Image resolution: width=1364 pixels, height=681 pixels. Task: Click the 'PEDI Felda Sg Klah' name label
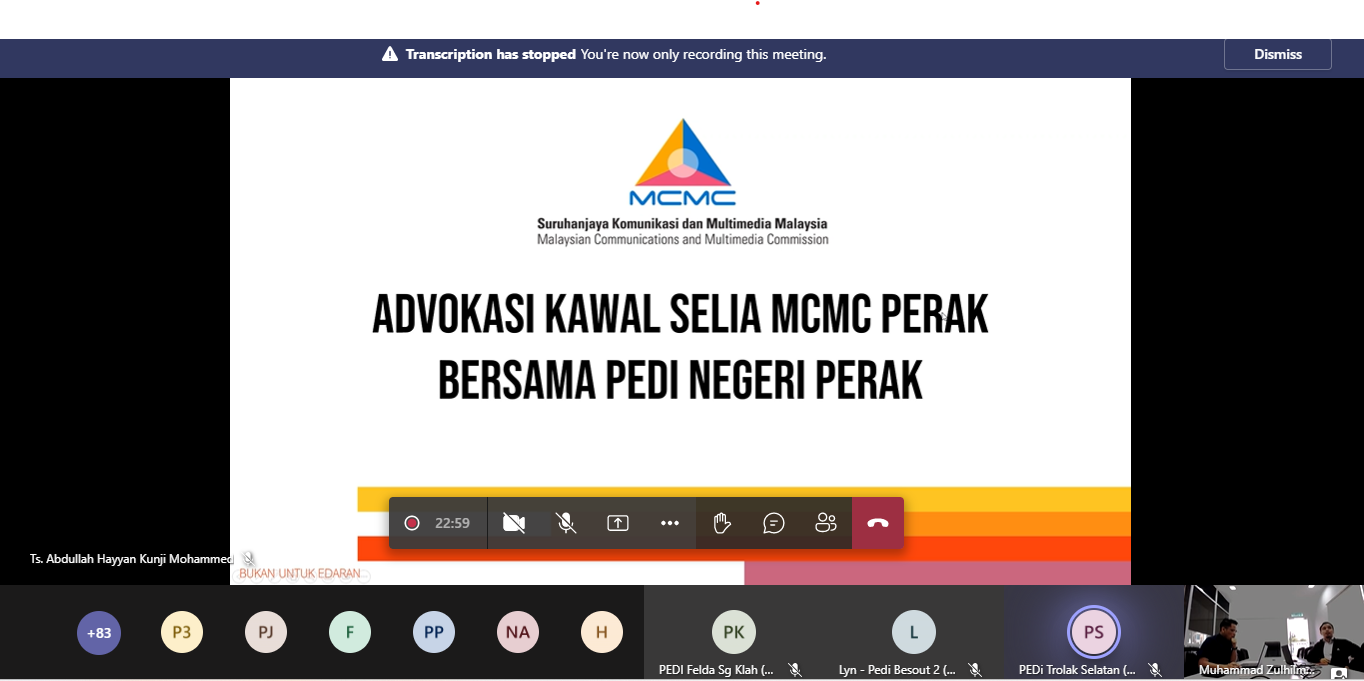pyautogui.click(x=716, y=670)
